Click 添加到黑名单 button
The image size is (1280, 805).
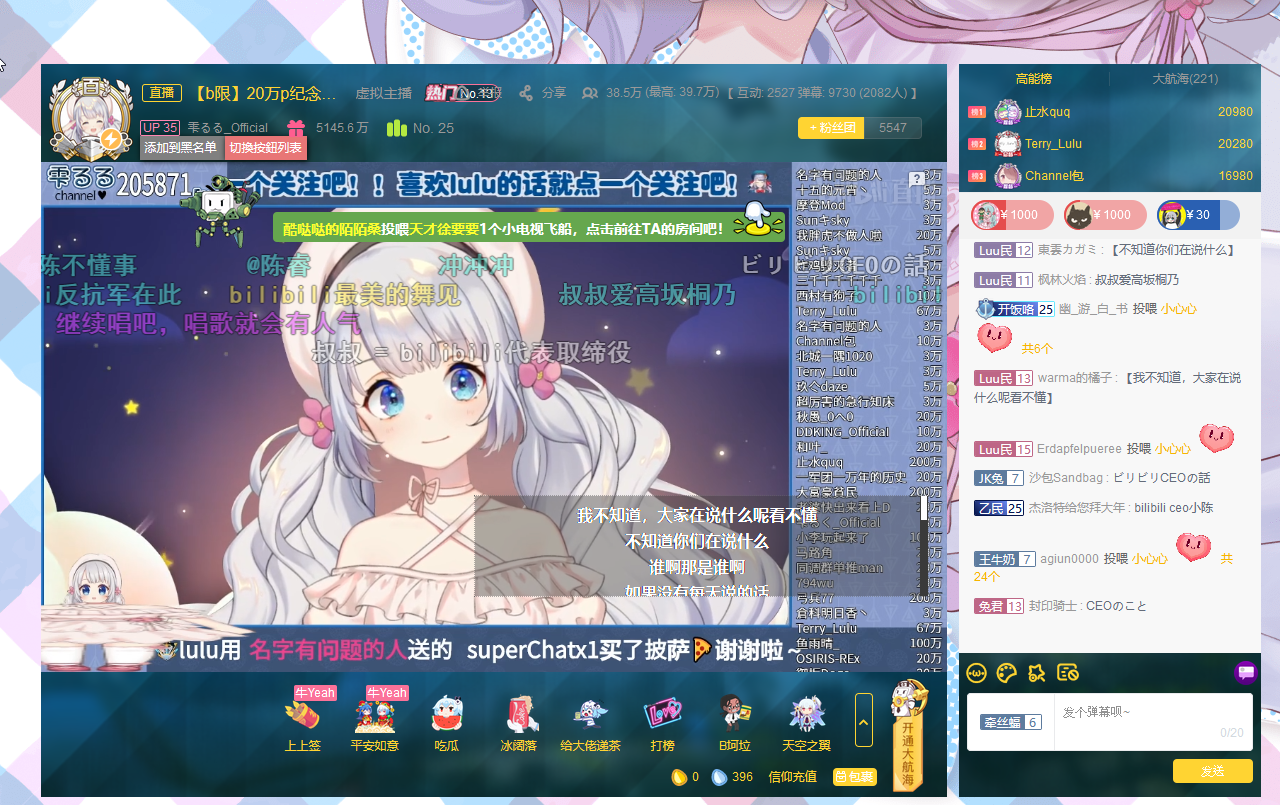[181, 148]
